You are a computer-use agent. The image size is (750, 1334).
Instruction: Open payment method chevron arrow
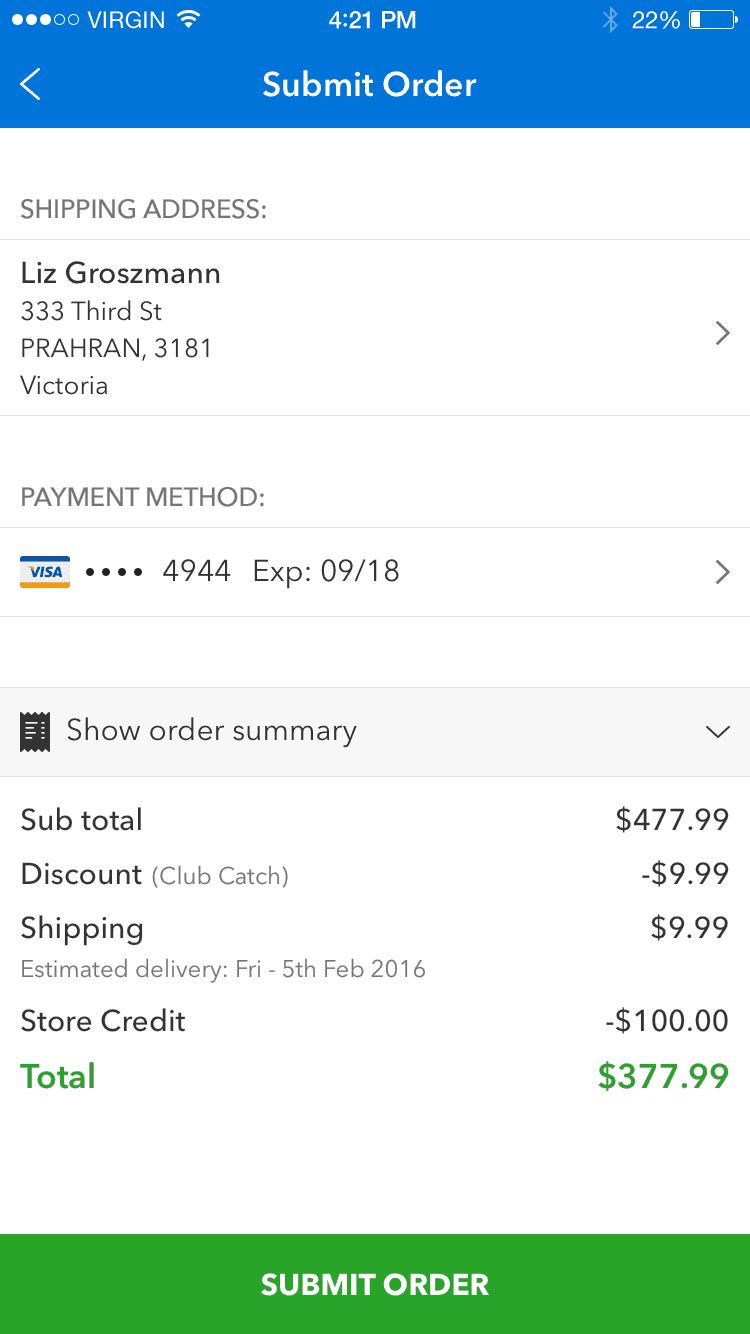[722, 572]
